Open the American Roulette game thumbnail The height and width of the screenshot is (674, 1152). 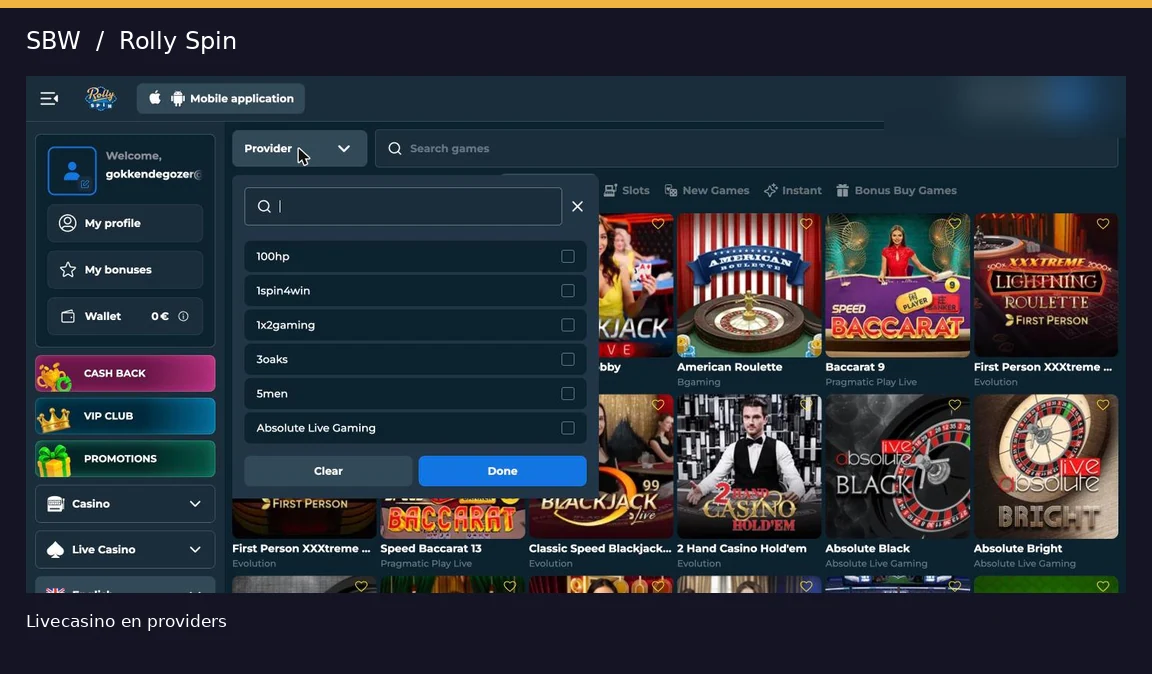(749, 285)
